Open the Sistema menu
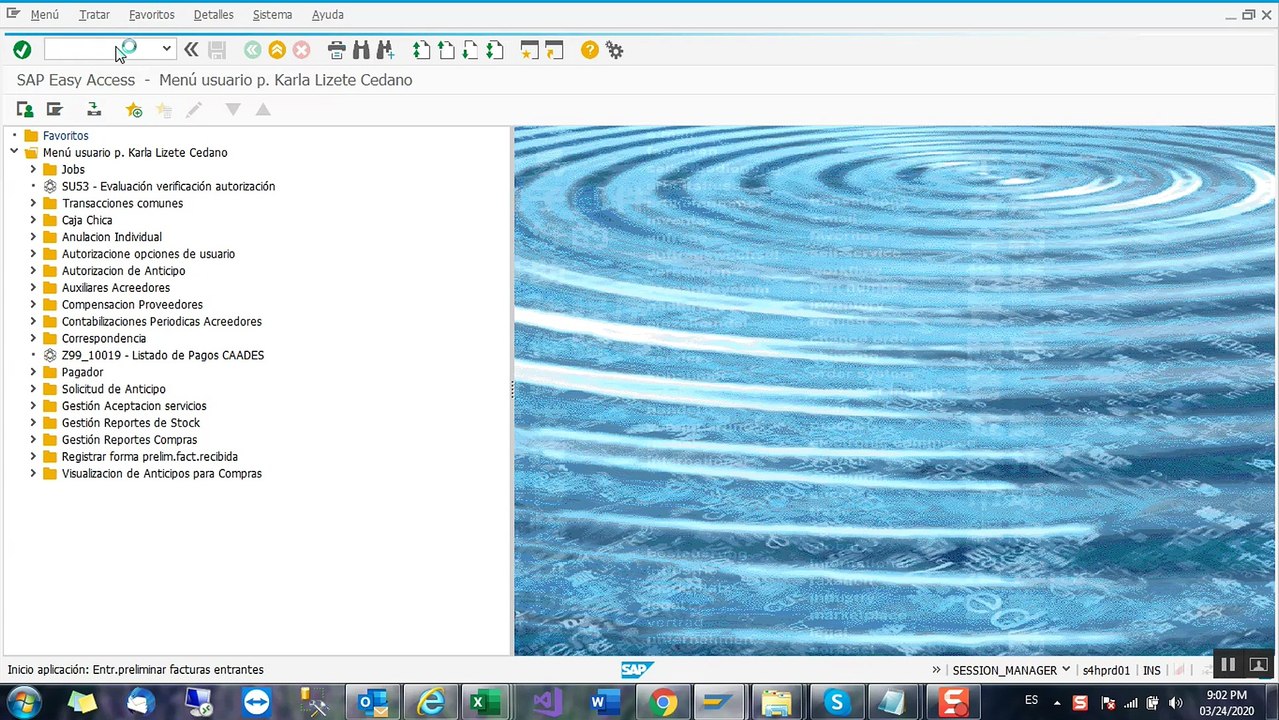 tap(272, 15)
